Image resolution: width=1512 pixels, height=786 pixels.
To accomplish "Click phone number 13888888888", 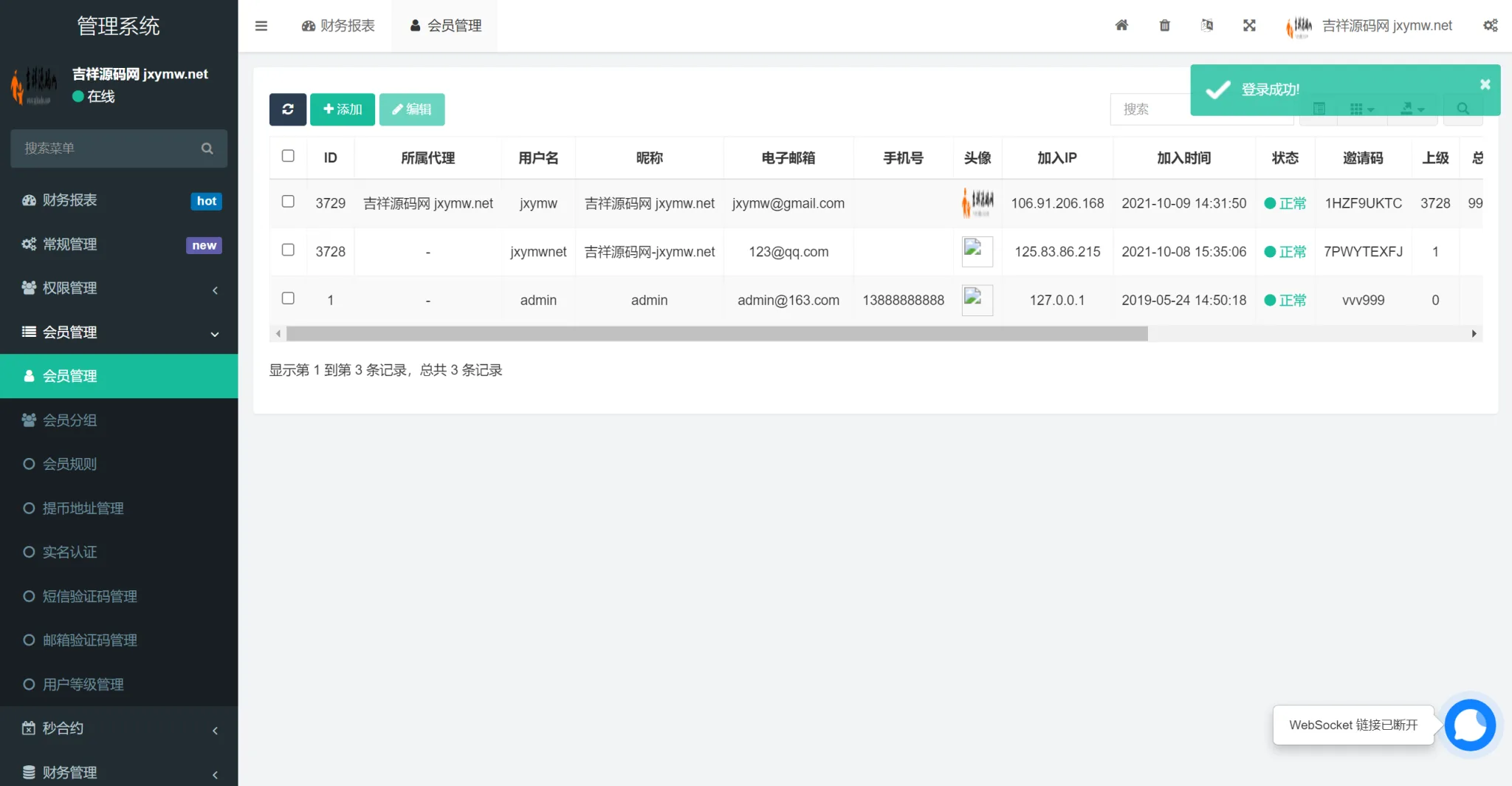I will (903, 300).
